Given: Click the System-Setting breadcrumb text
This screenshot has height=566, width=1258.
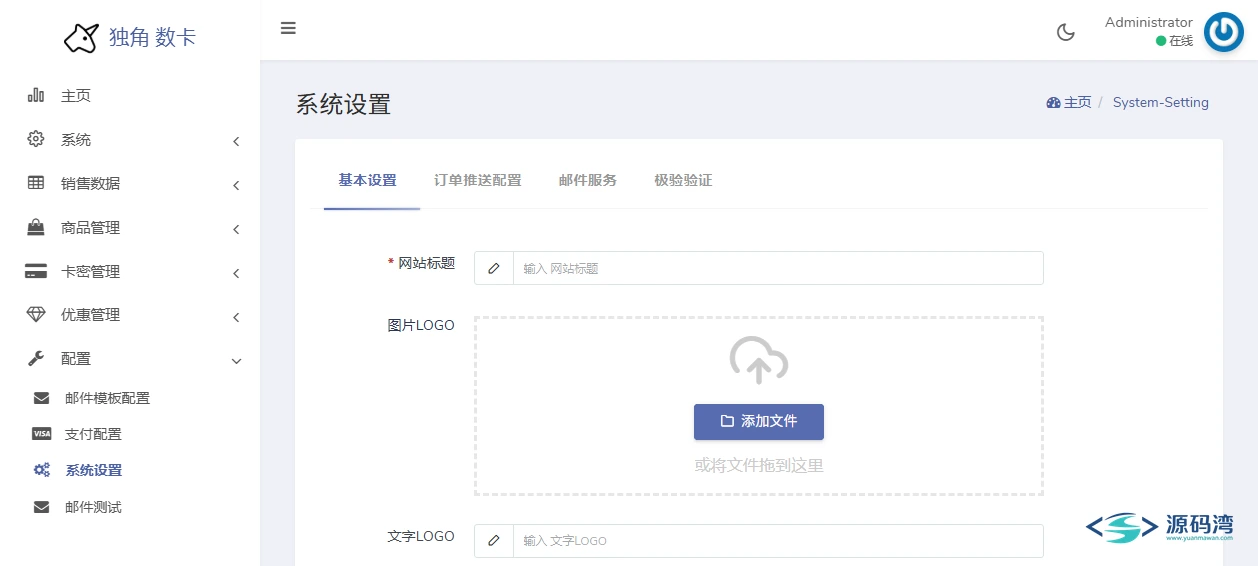Looking at the screenshot, I should [x=1160, y=103].
